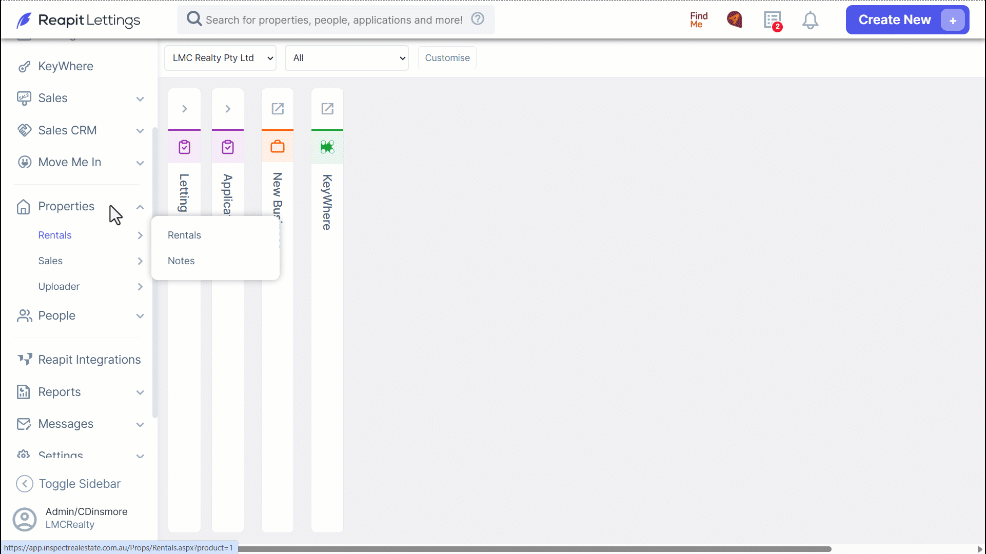Image resolution: width=986 pixels, height=554 pixels.
Task: Open the notifications bell
Action: (810, 20)
